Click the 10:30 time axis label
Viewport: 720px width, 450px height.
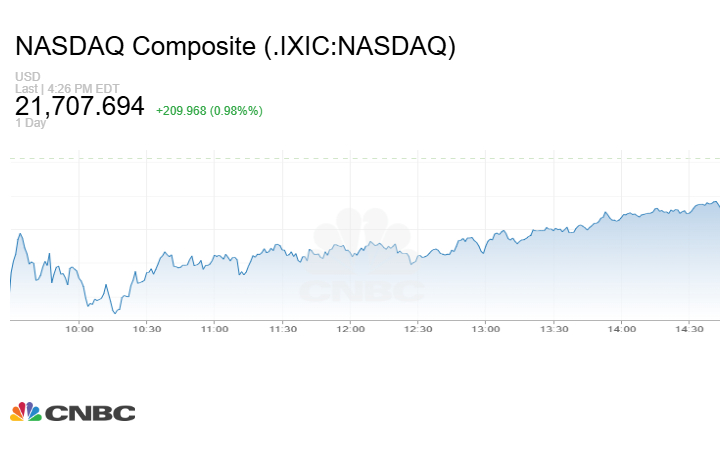(x=147, y=329)
